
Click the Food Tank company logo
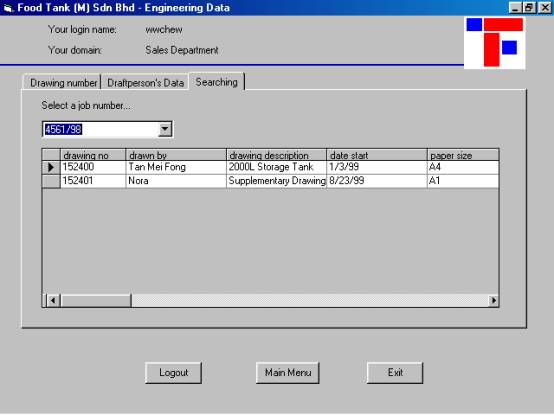(x=495, y=42)
